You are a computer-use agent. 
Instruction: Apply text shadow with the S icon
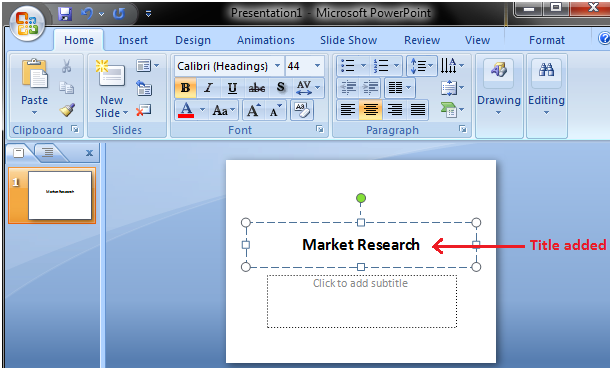pos(280,88)
